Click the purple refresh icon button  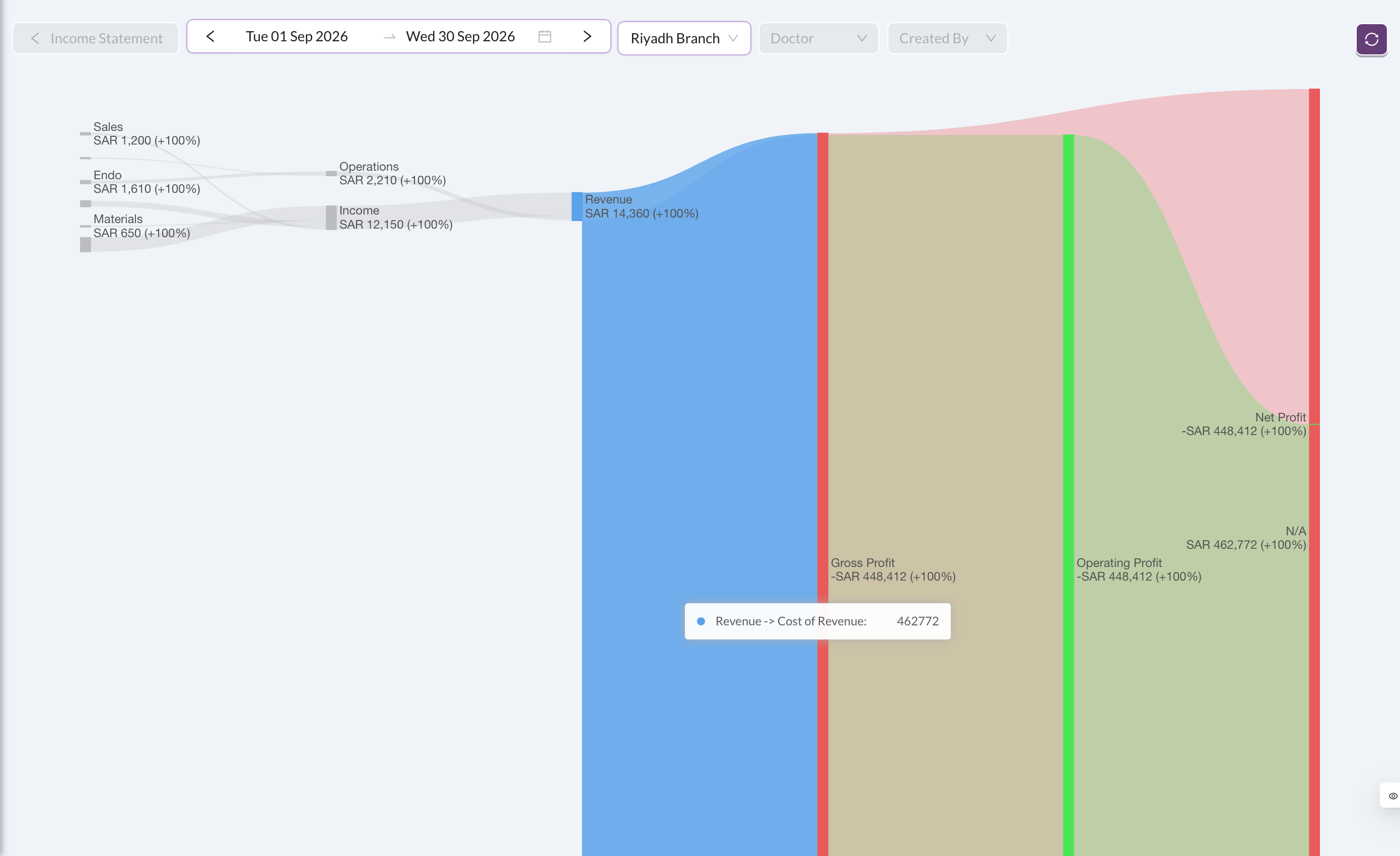point(1371,39)
